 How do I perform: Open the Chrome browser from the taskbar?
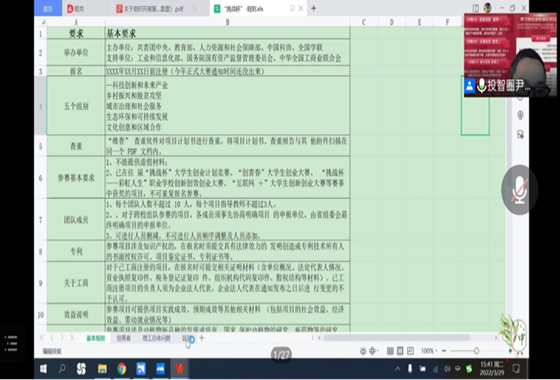(122, 369)
